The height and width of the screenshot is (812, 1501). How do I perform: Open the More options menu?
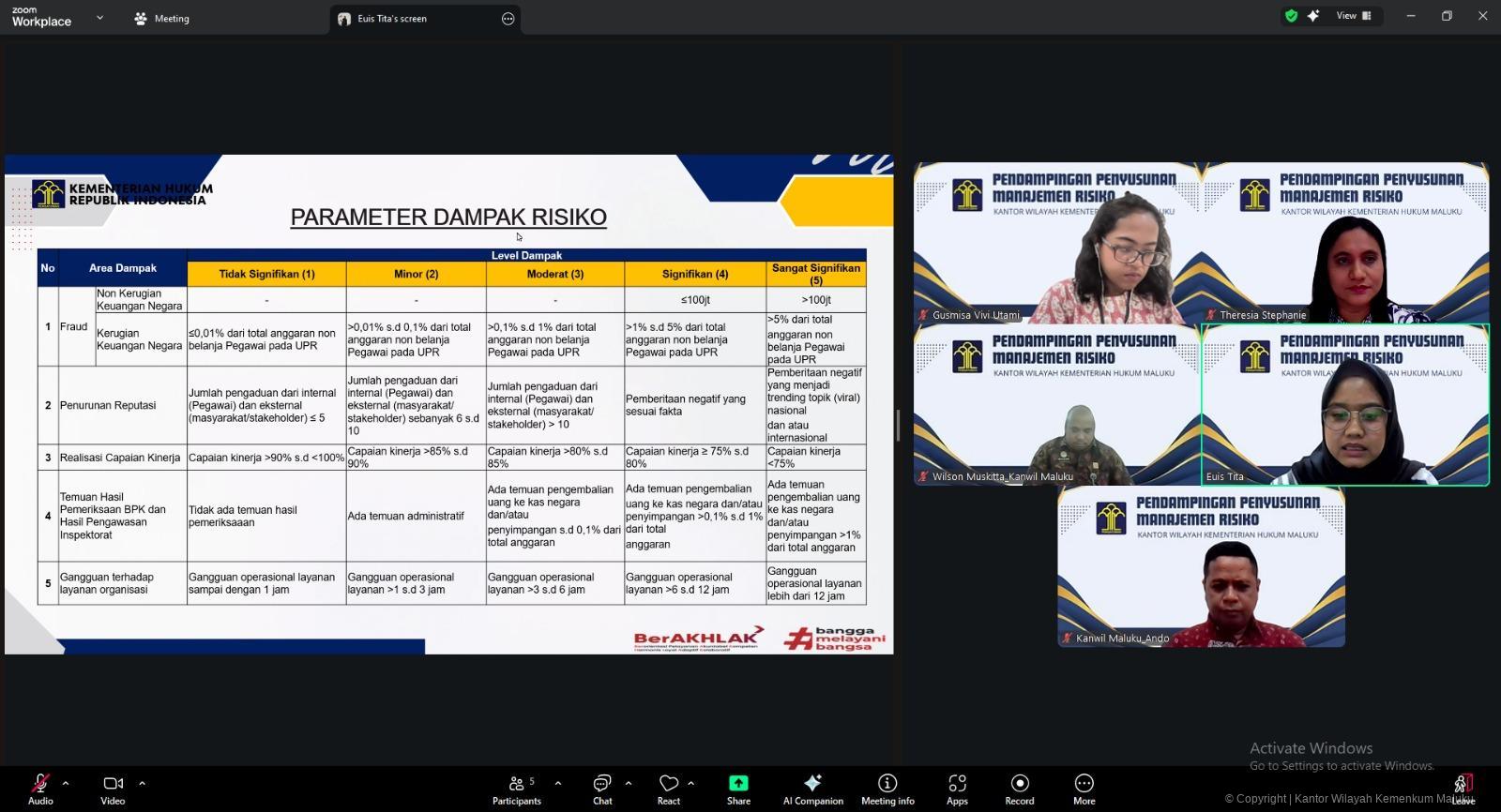pyautogui.click(x=1084, y=789)
